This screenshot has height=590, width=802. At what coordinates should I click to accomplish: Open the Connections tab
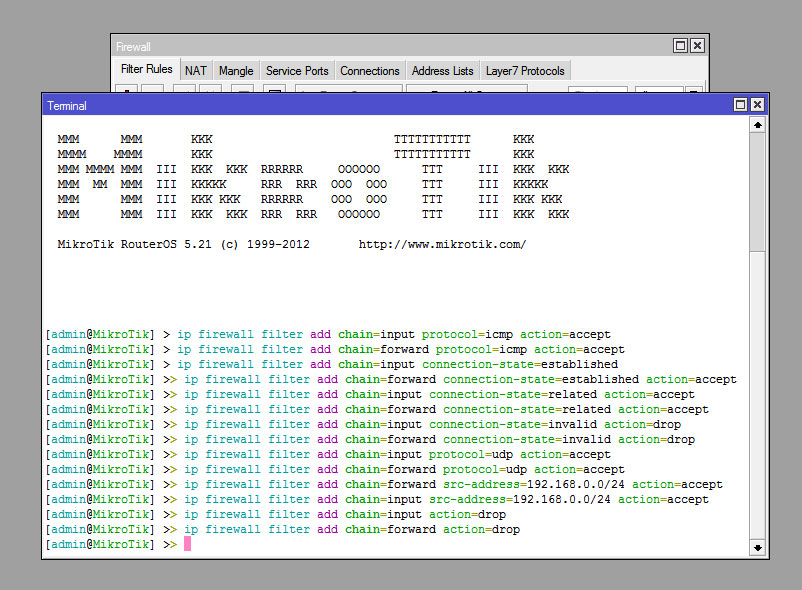point(369,70)
